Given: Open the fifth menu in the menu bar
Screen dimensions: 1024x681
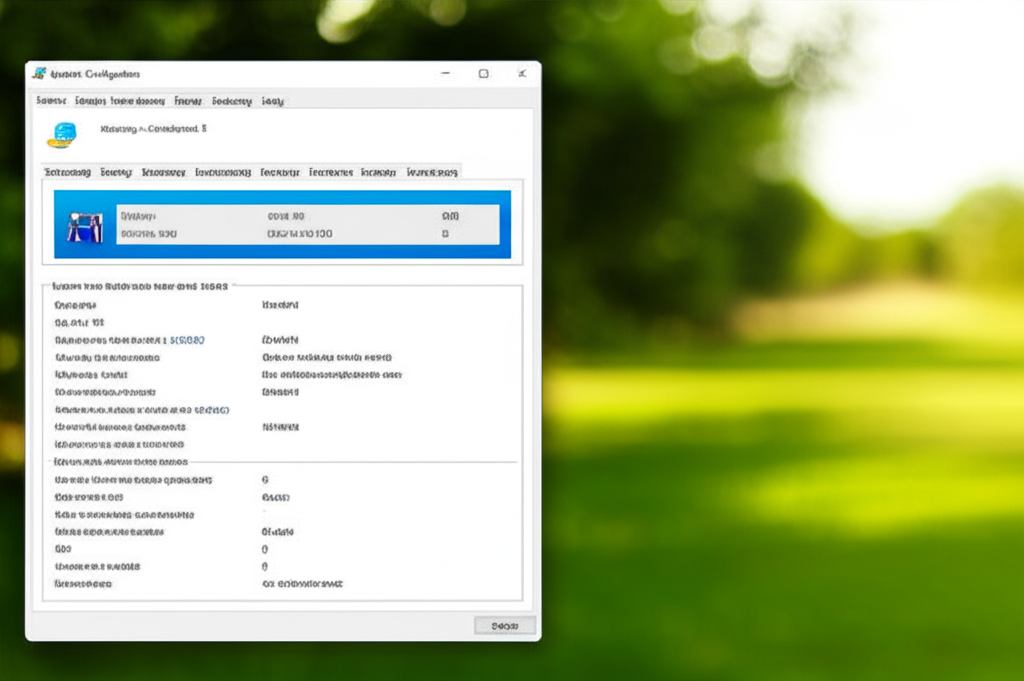Looking at the screenshot, I should (232, 101).
